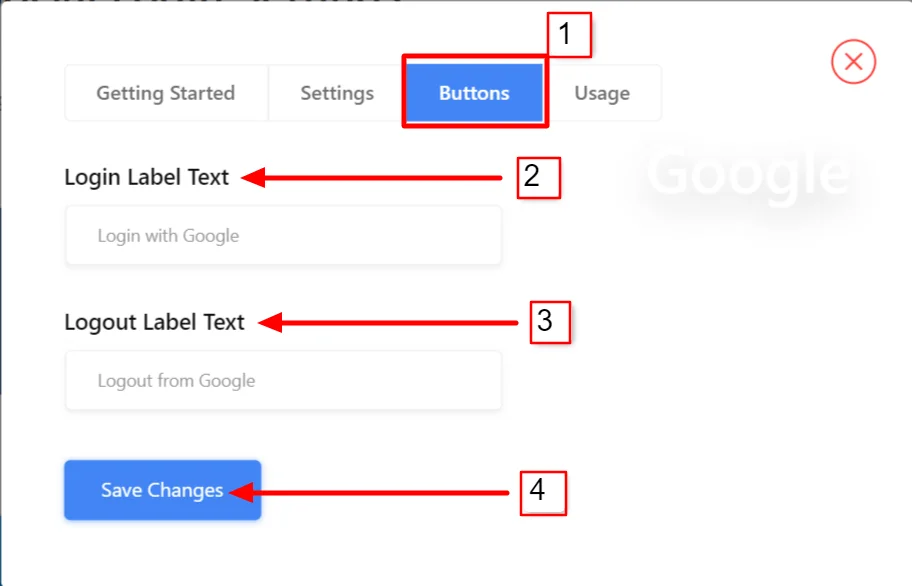This screenshot has height=586, width=912.
Task: Click the Logout Label Text heading
Action: click(155, 322)
